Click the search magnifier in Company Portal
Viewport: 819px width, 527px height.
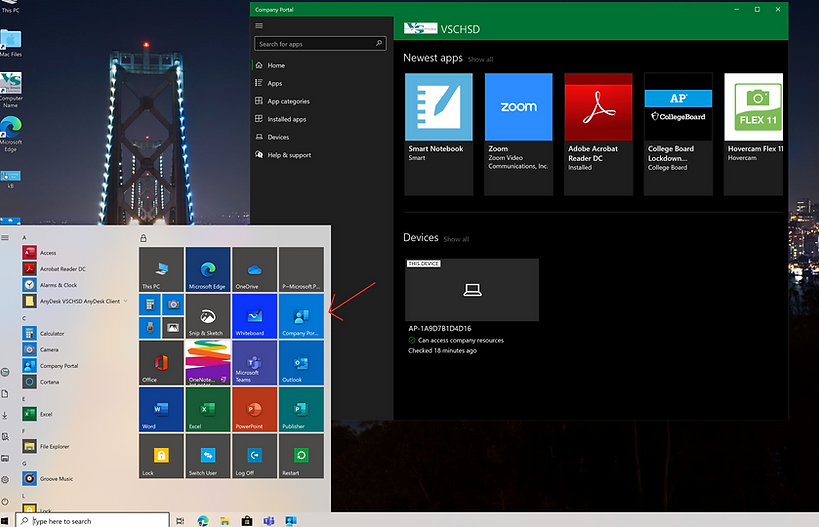pyautogui.click(x=379, y=43)
